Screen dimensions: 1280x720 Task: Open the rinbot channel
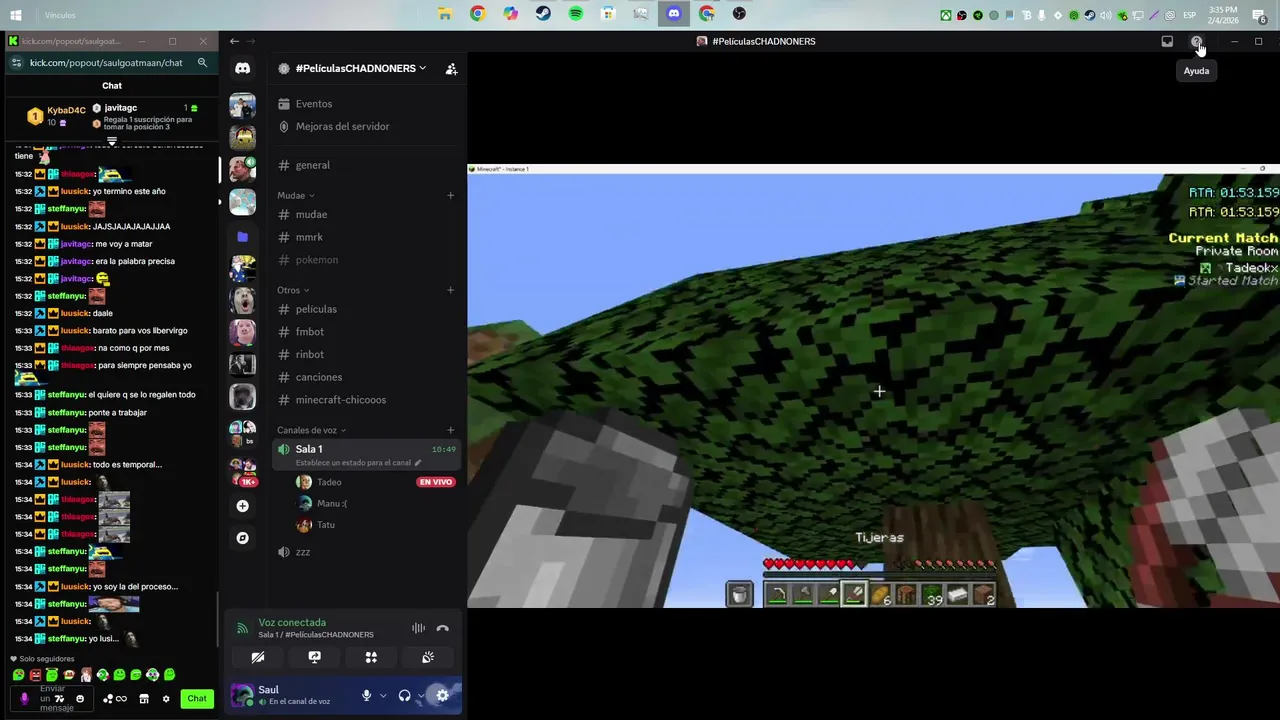(x=366, y=354)
